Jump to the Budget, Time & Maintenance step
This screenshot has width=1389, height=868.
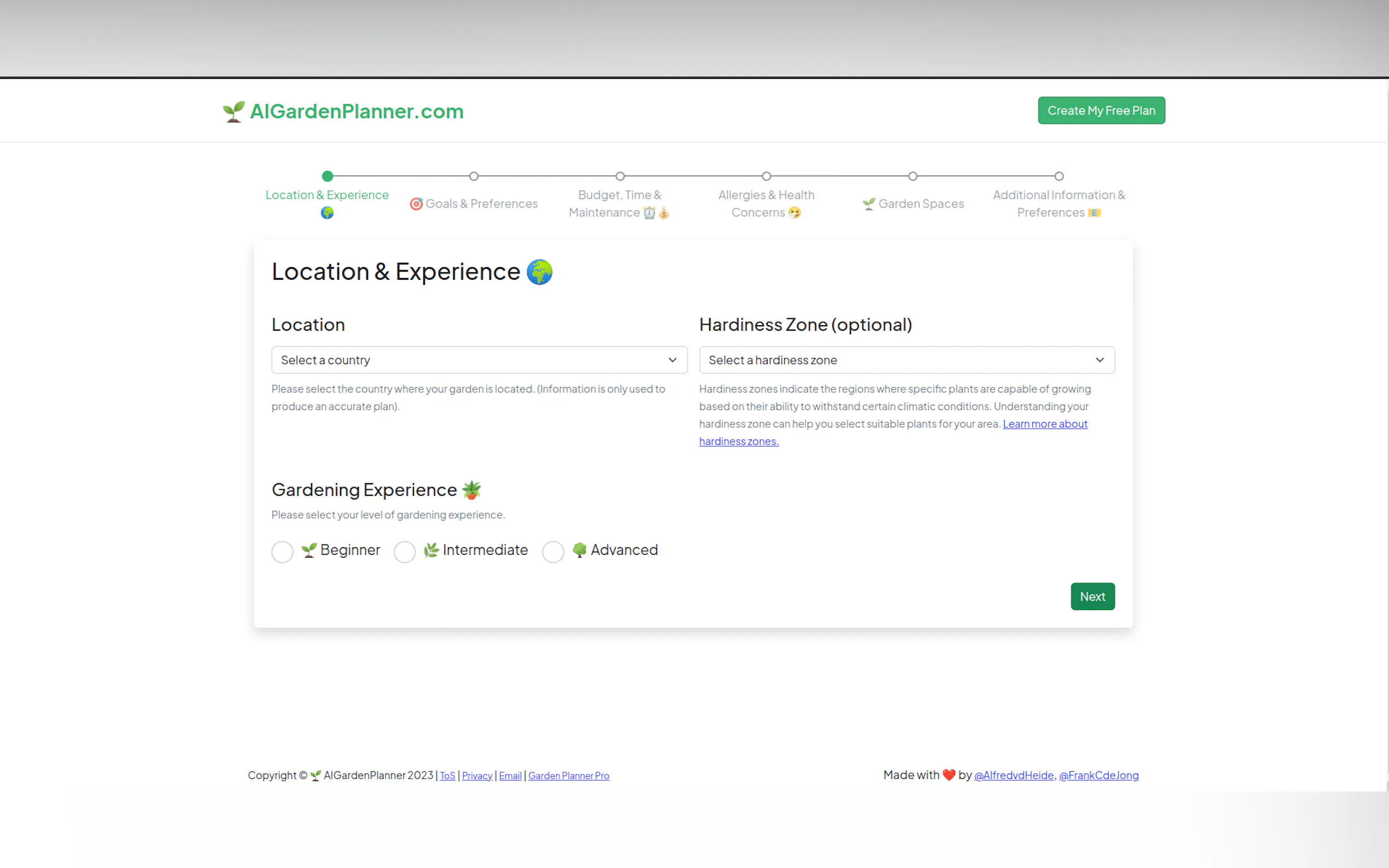tap(620, 203)
